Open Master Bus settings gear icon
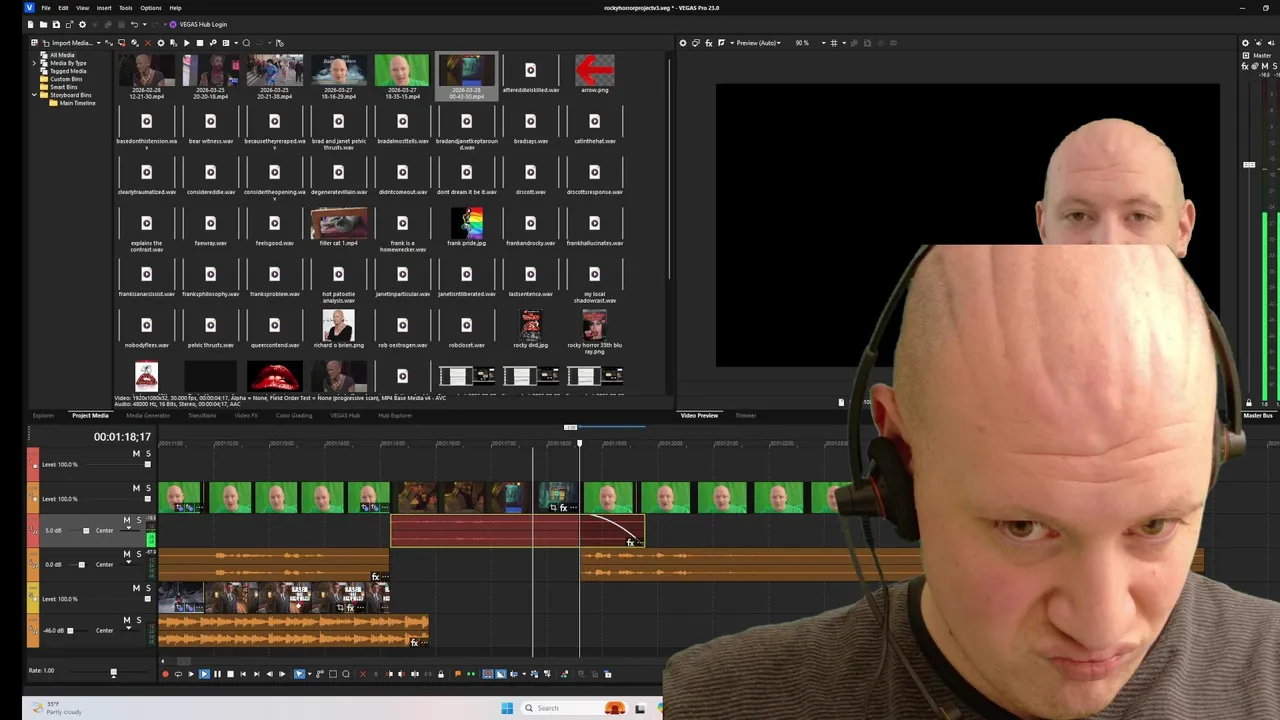This screenshot has height=720, width=1280. coord(1245,43)
